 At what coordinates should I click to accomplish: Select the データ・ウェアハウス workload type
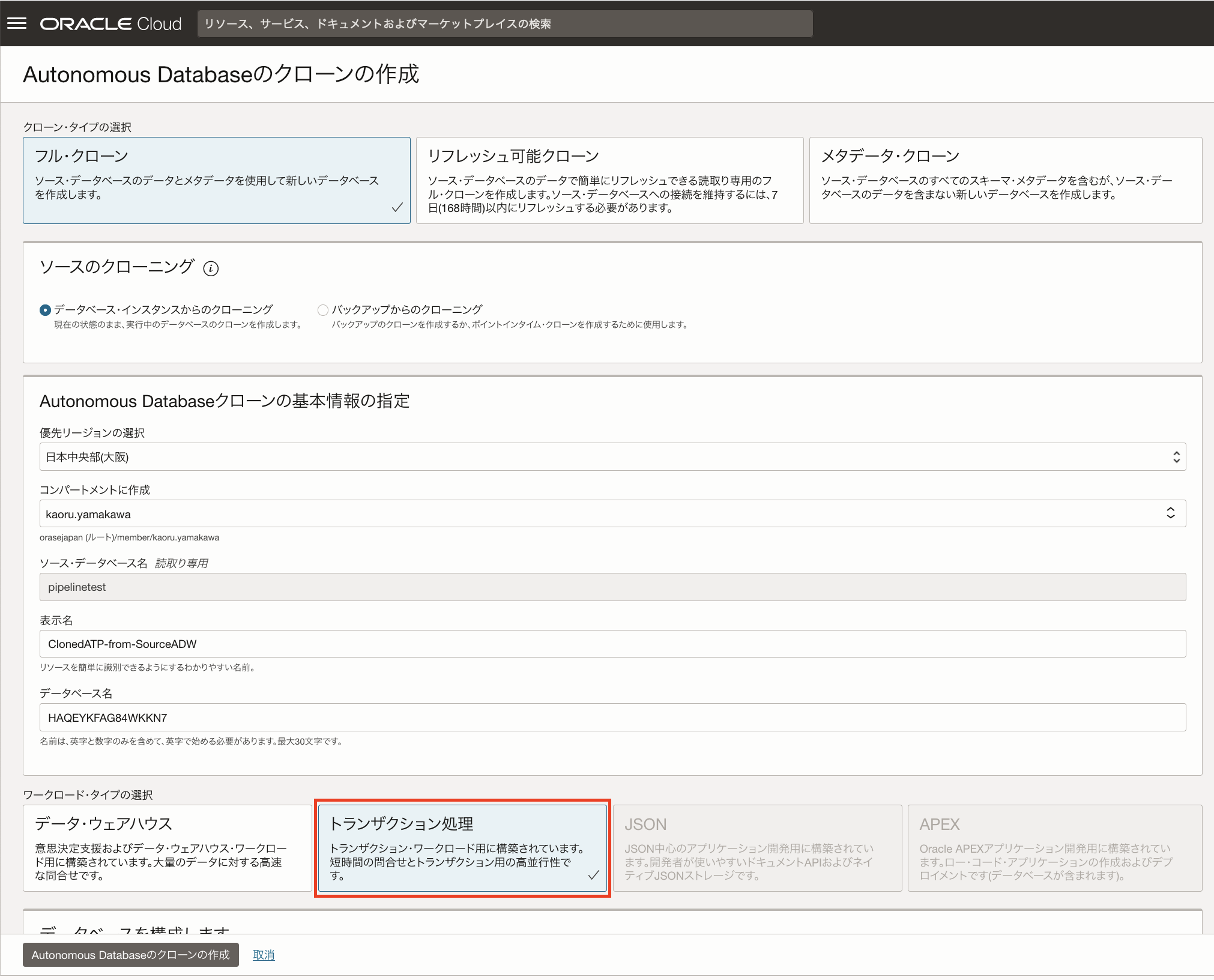click(167, 848)
